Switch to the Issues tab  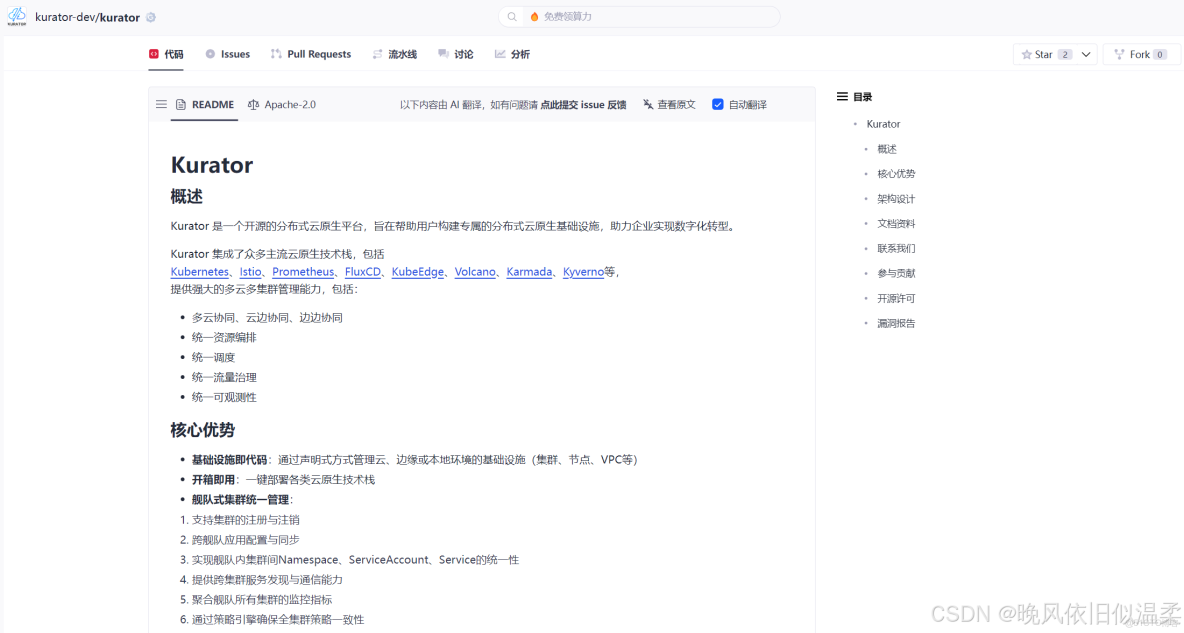(227, 54)
